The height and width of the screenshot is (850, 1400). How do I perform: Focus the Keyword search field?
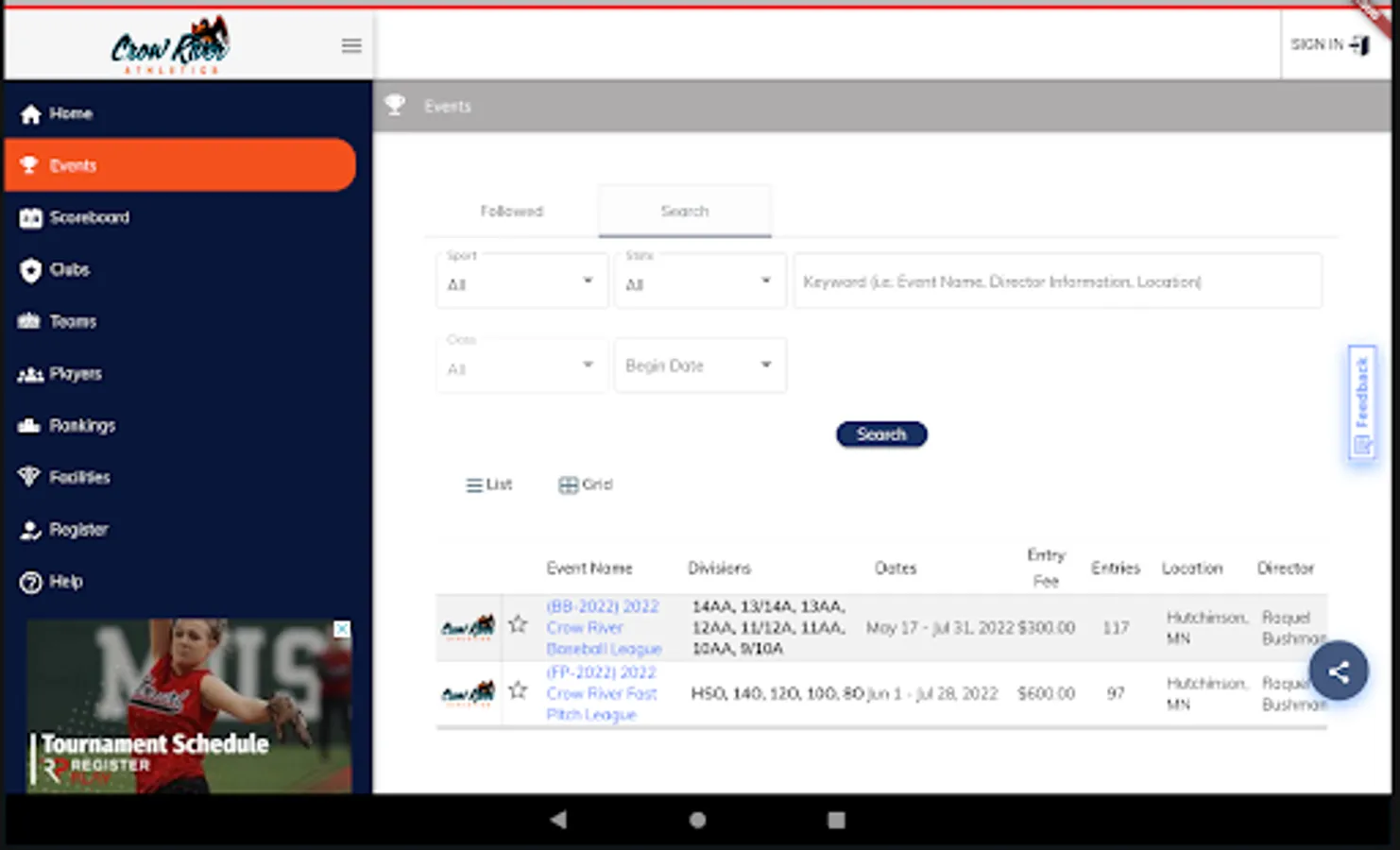(1058, 280)
